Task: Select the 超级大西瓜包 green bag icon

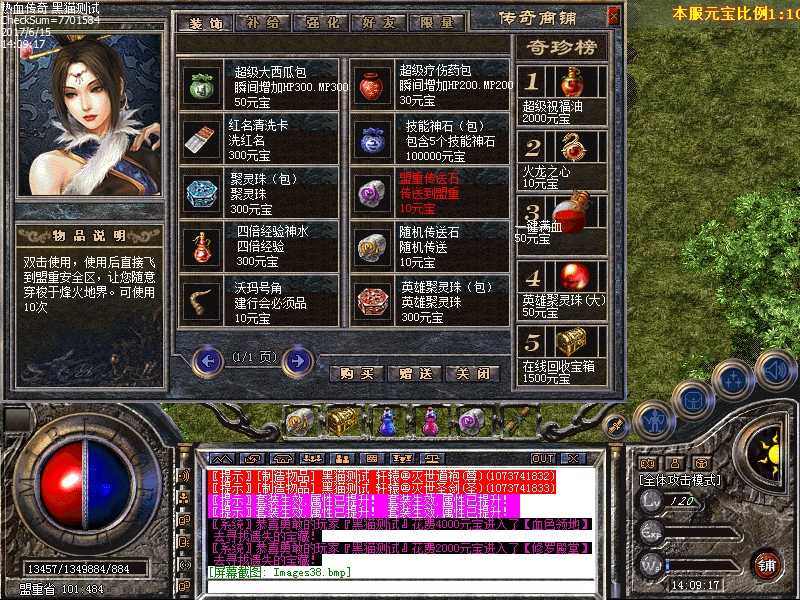Action: tap(201, 86)
